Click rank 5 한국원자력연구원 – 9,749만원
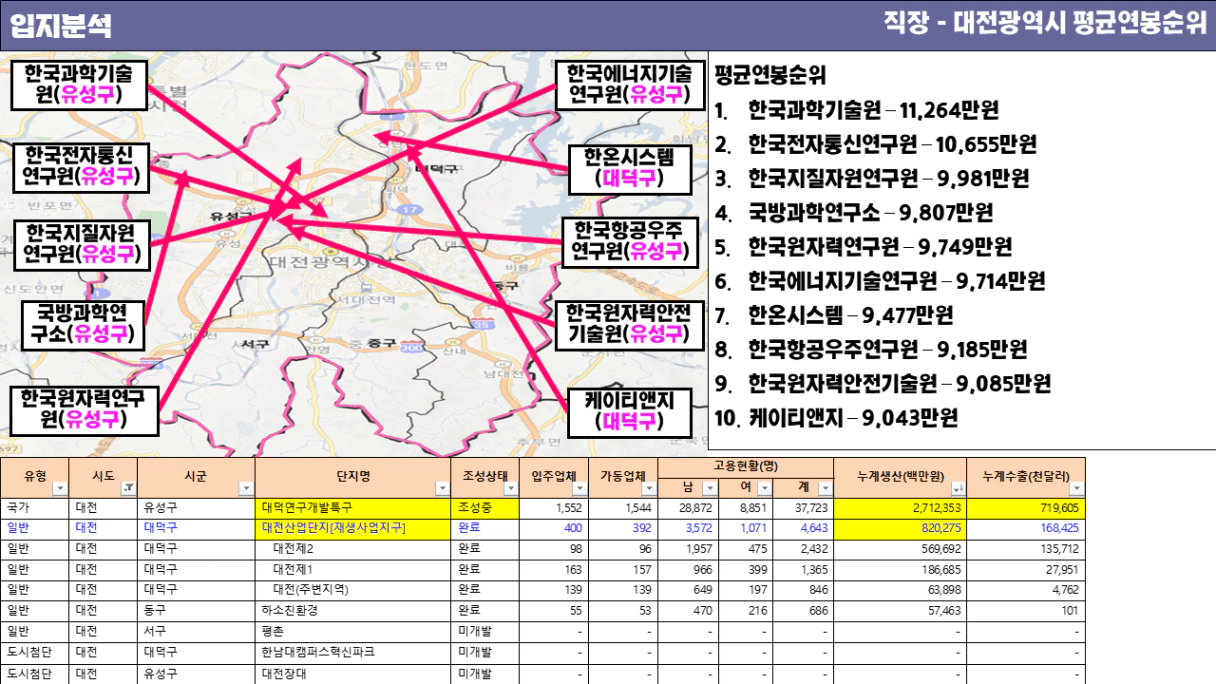Viewport: 1216px width, 684px height. point(864,247)
